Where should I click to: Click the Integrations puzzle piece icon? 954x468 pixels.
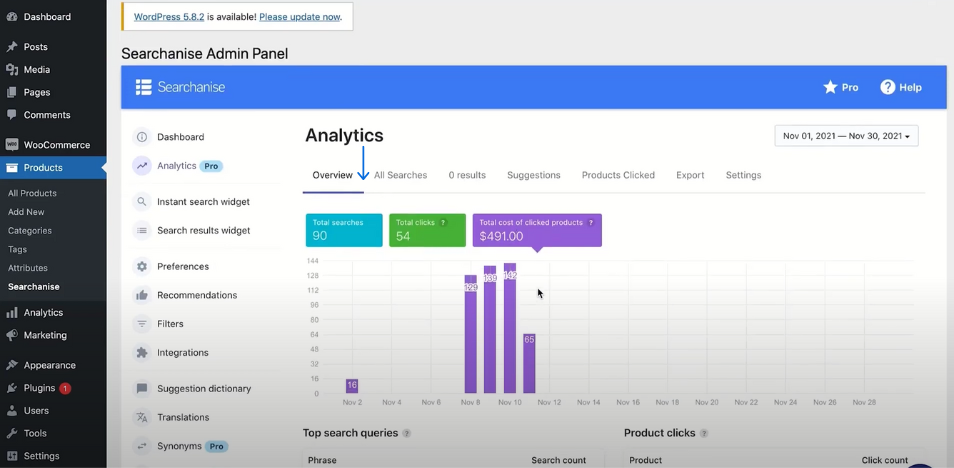142,352
